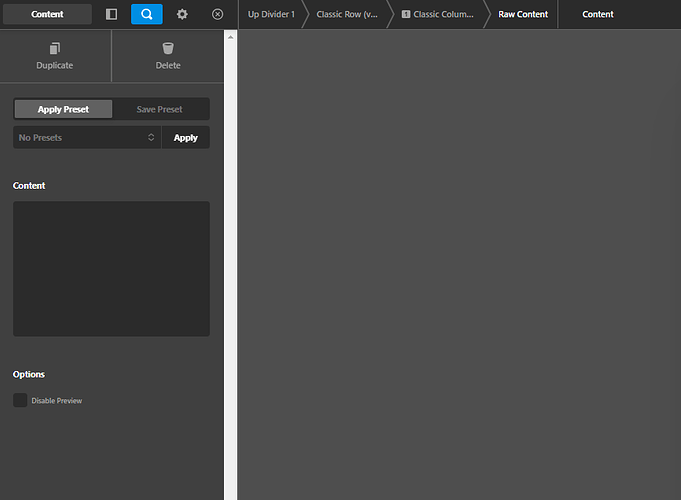The width and height of the screenshot is (681, 500).
Task: Open settings with the gear icon
Action: click(x=182, y=14)
